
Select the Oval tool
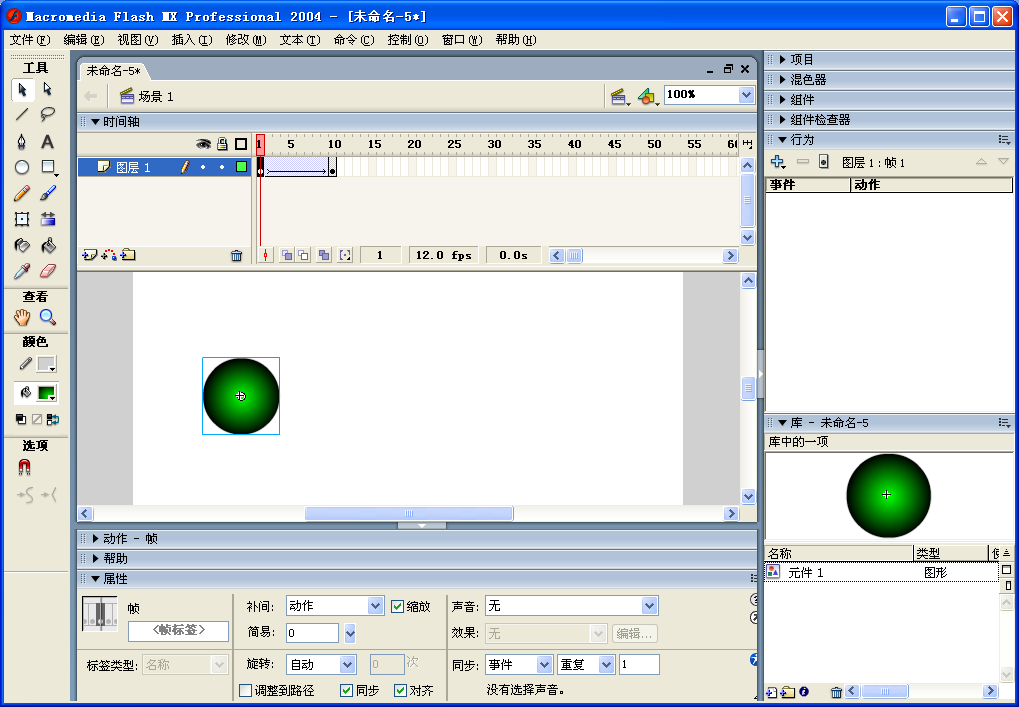22,167
